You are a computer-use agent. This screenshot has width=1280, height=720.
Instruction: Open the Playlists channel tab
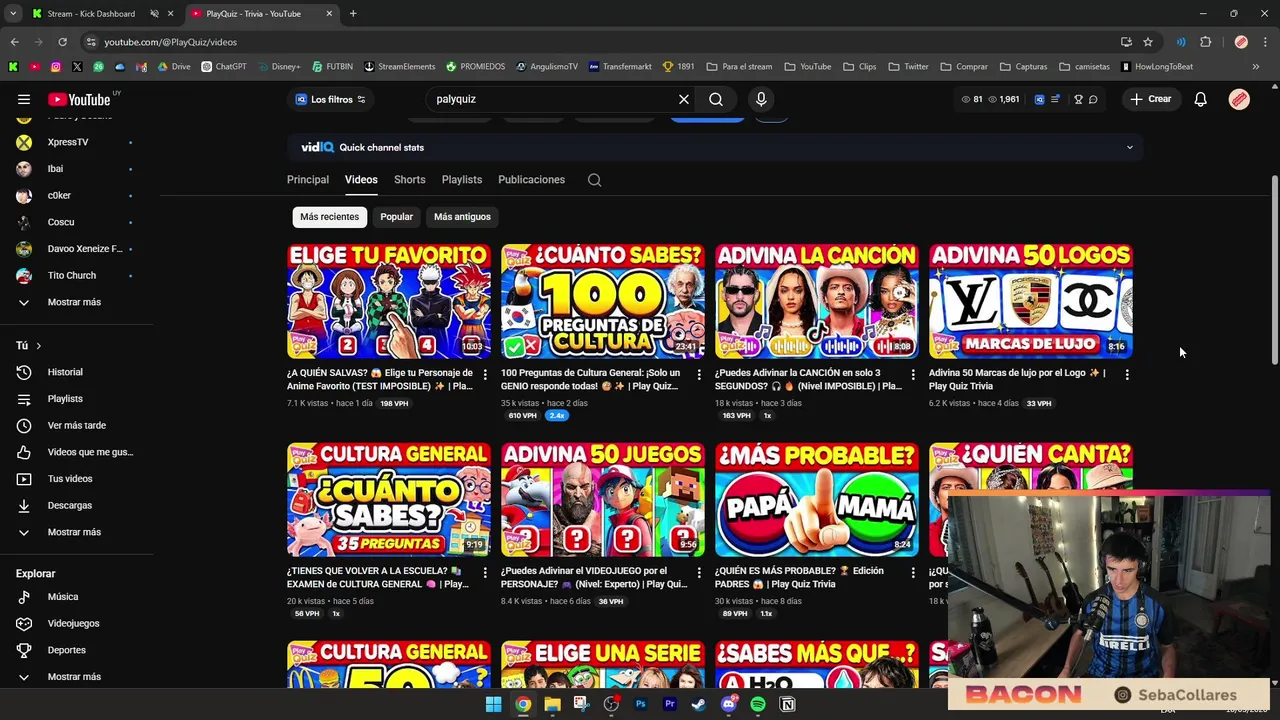click(462, 180)
